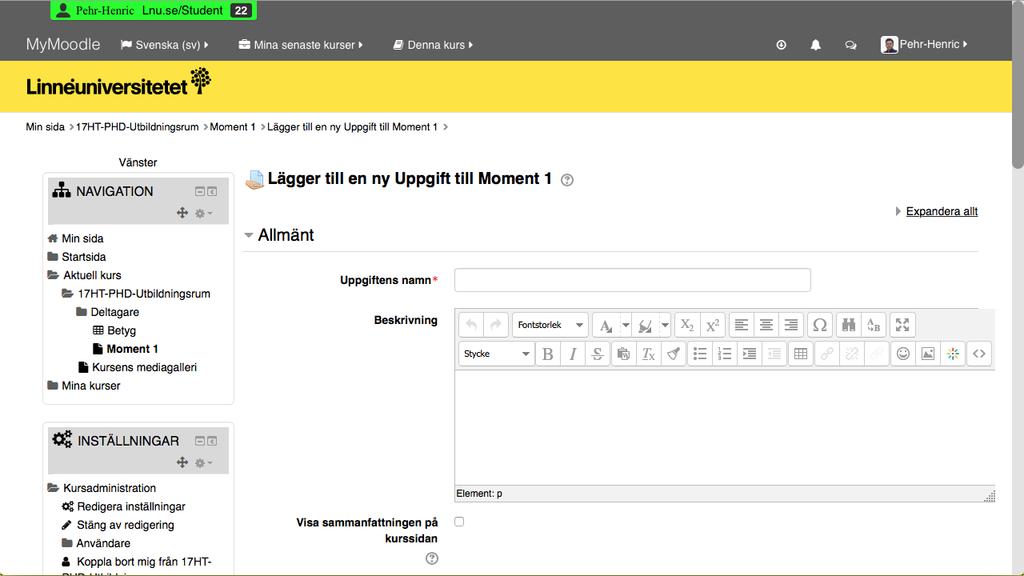Click the circled arrow icon in navbar
Screen dimensions: 1024x576
pyautogui.click(x=781, y=45)
